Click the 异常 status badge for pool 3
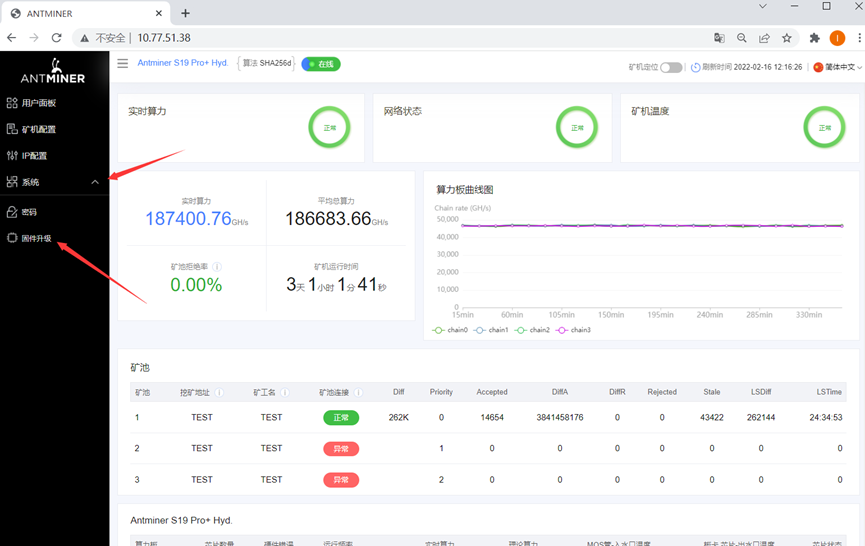 pyautogui.click(x=341, y=480)
